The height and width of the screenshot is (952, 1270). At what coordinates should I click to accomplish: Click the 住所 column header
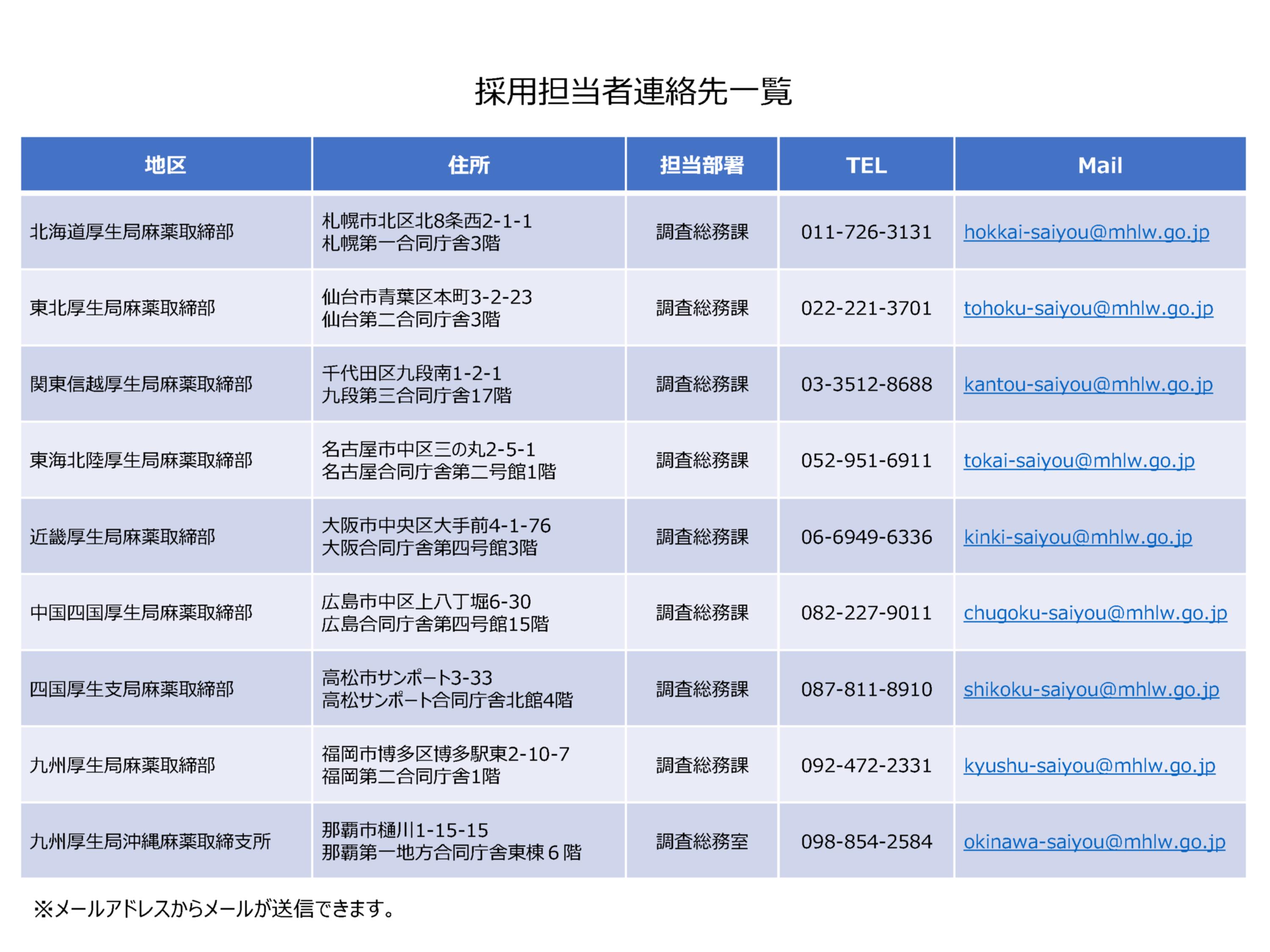[469, 165]
